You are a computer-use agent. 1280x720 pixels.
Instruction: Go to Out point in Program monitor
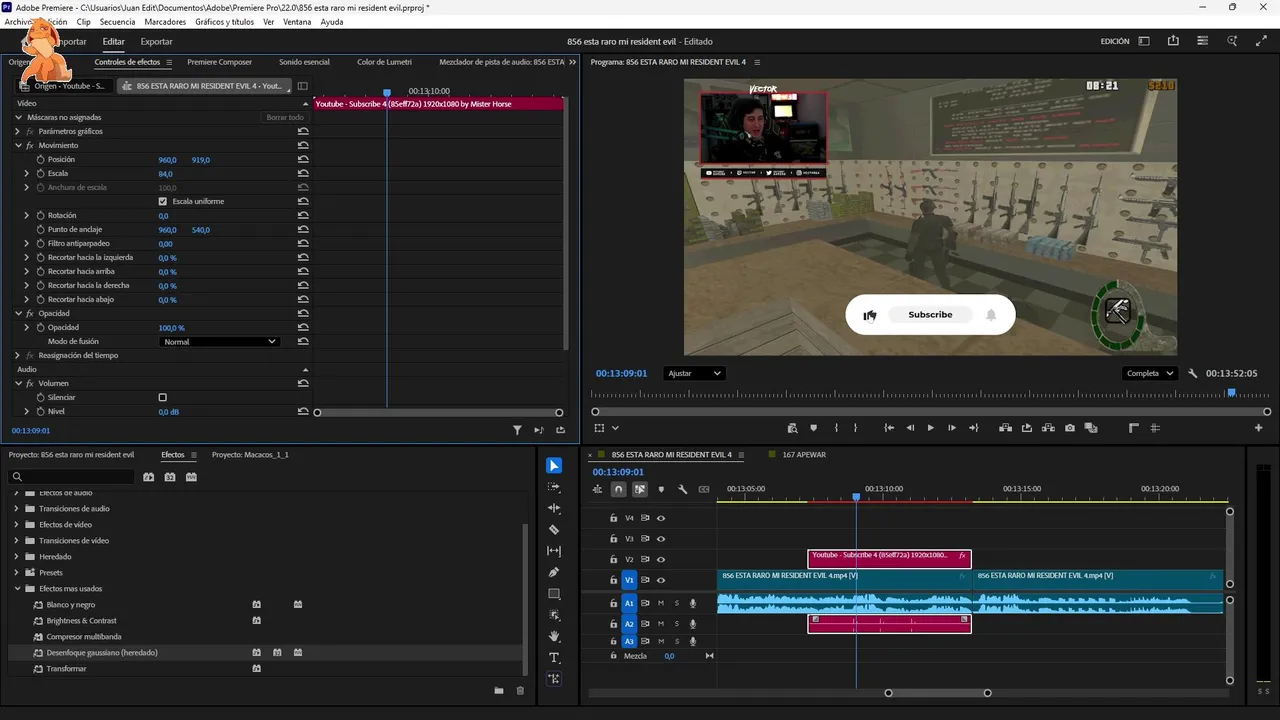[972, 428]
